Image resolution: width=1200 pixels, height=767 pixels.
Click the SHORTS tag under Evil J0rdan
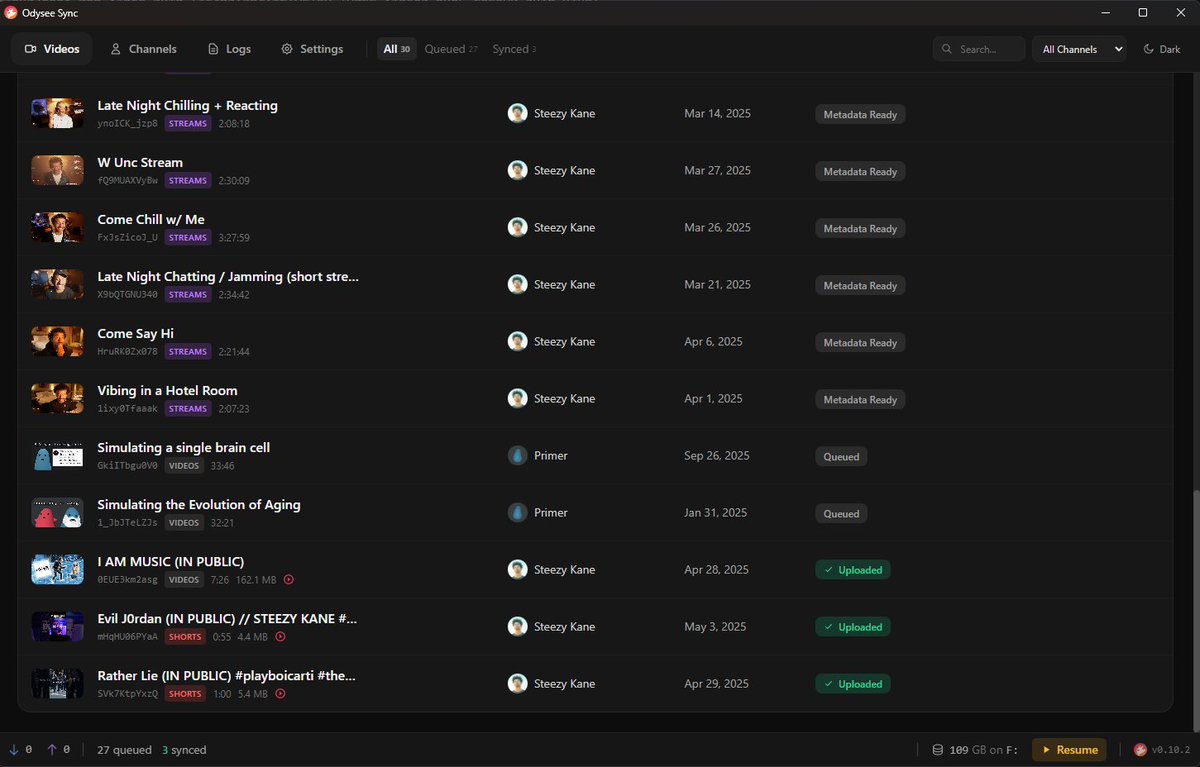tap(185, 637)
